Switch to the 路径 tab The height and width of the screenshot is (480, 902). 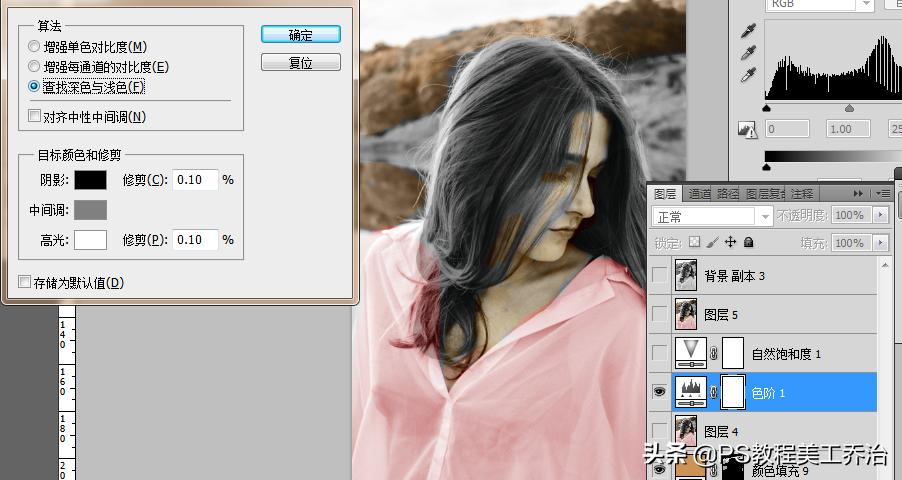pyautogui.click(x=728, y=194)
